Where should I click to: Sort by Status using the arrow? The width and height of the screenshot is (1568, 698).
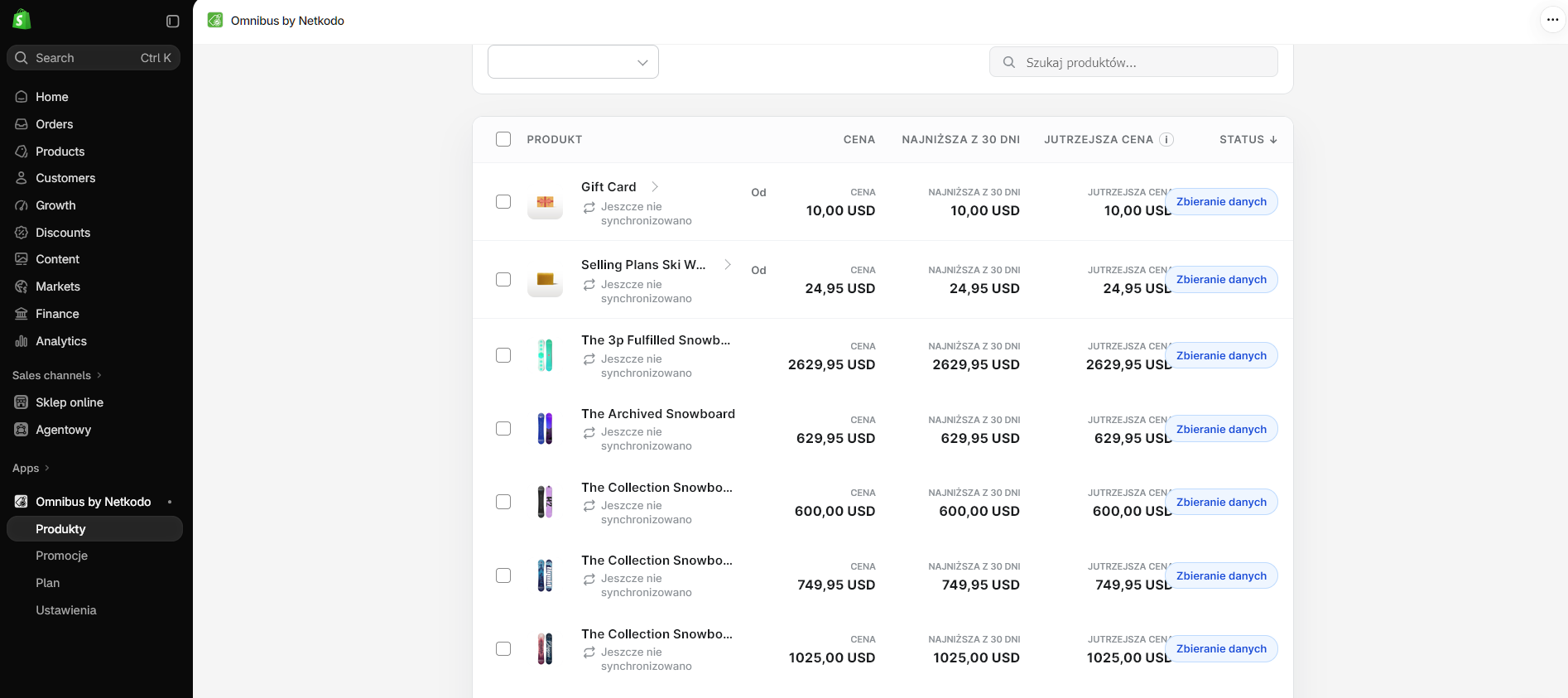(x=1273, y=140)
